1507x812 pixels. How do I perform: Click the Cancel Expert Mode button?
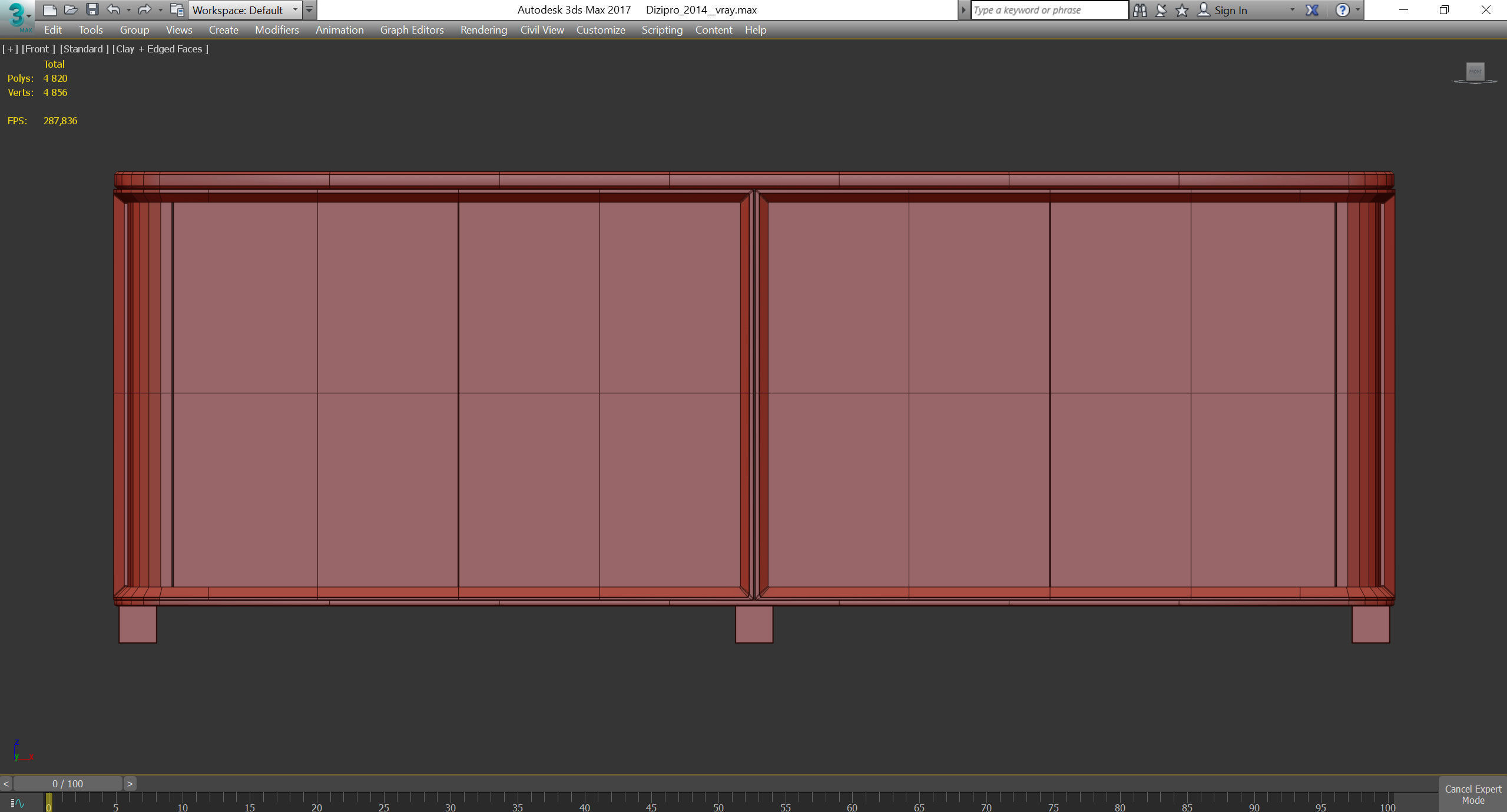tap(1472, 794)
